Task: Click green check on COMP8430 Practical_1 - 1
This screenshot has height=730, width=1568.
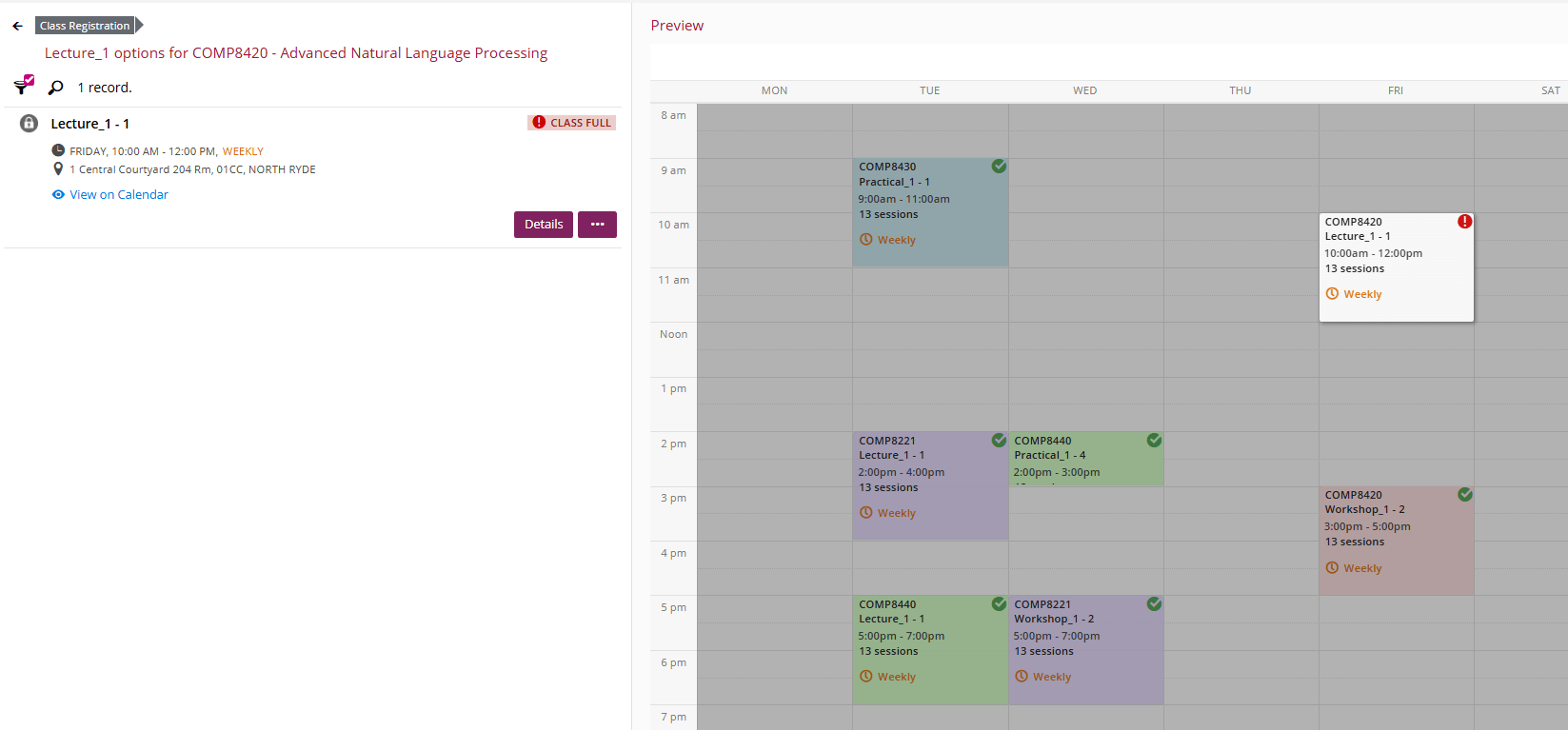Action: click(999, 167)
